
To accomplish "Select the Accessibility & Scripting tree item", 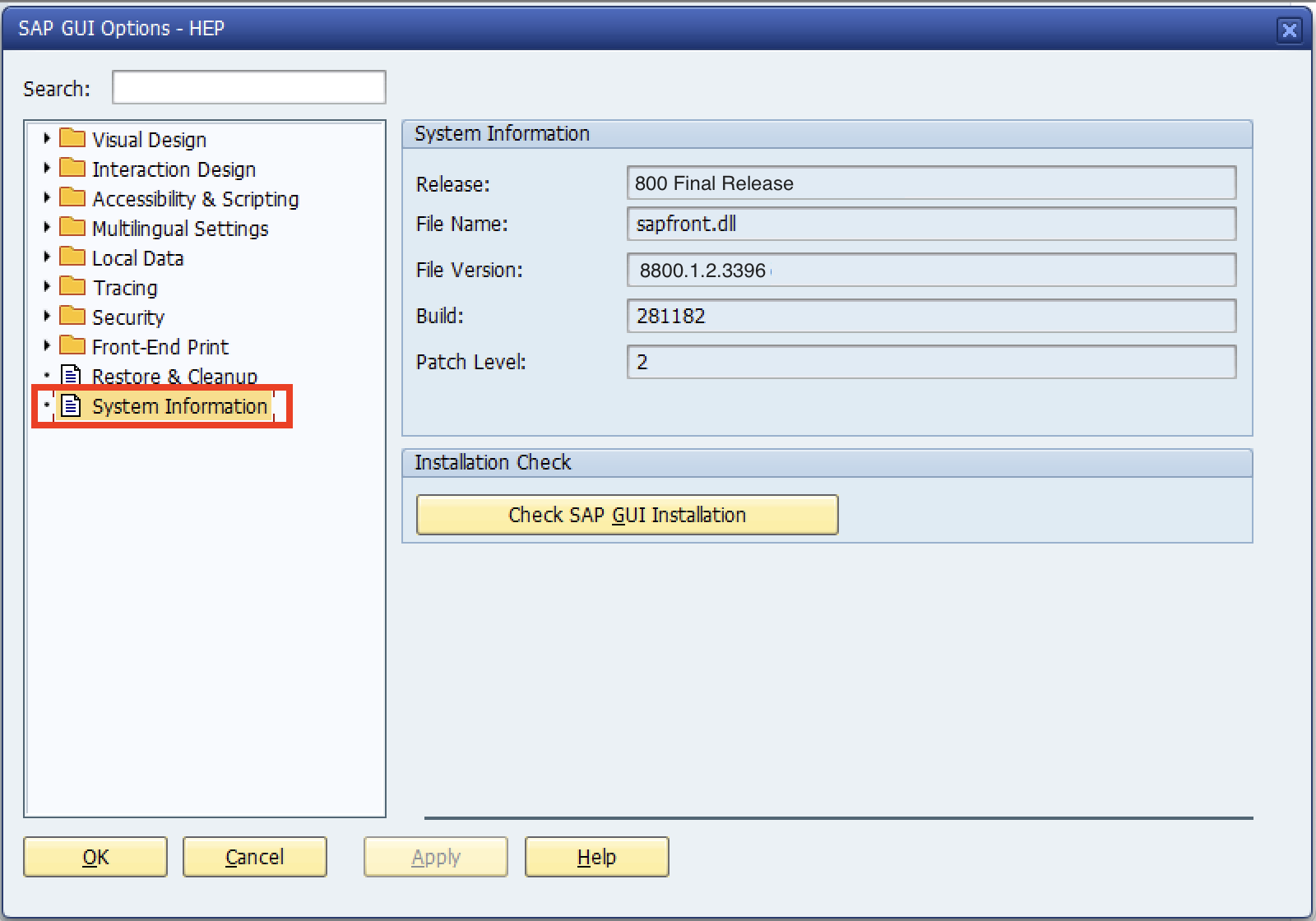I will tap(195, 199).
